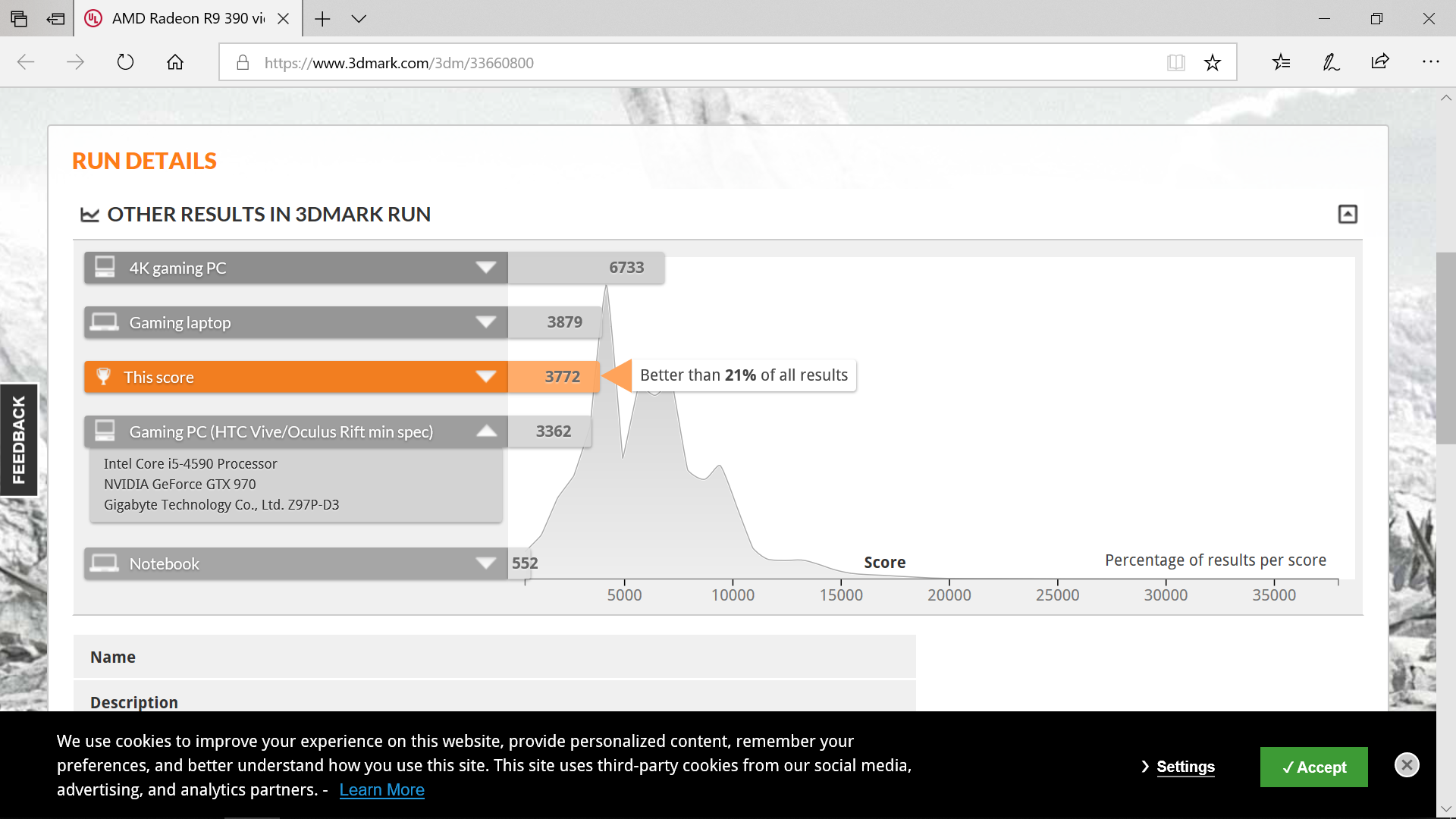This screenshot has width=1456, height=819.
Task: Expand the Gaming laptop details arrow
Action: coord(485,322)
